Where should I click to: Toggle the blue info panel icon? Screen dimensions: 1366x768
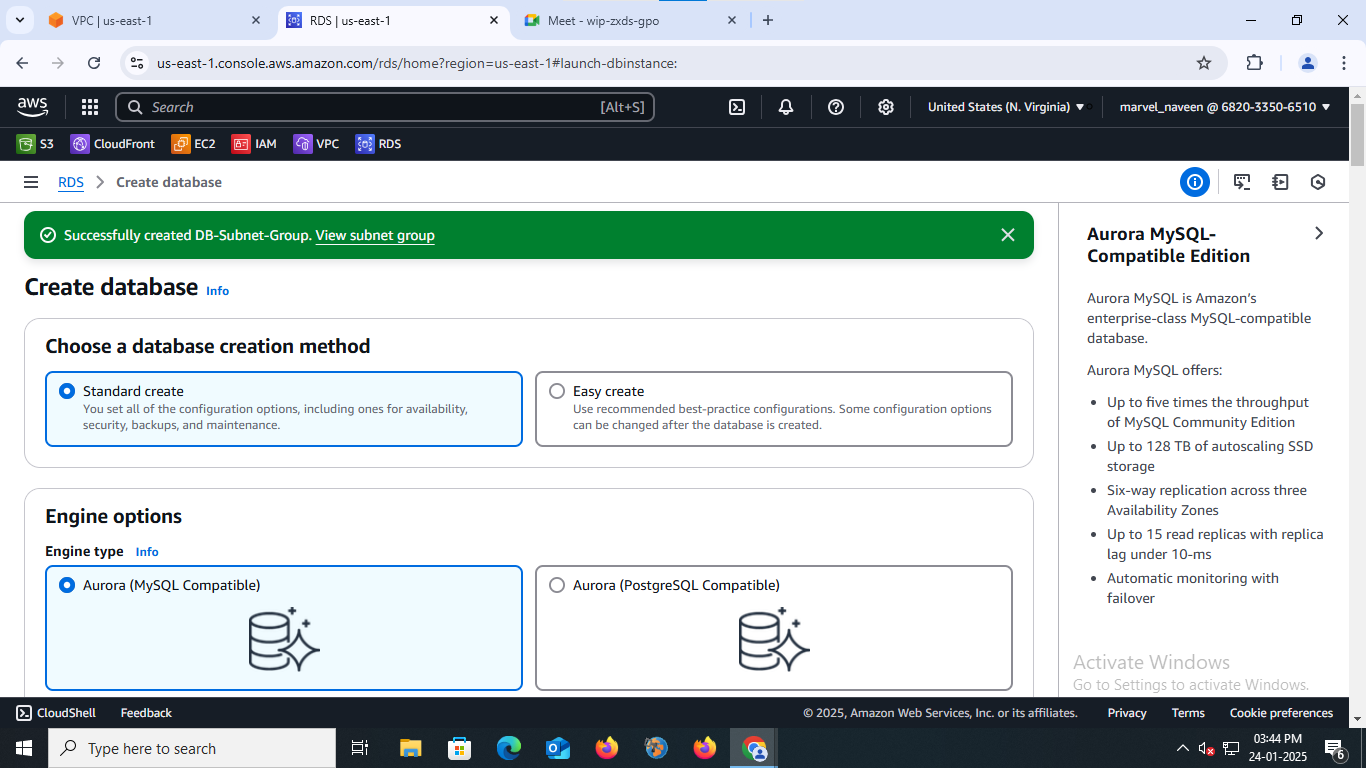[1194, 182]
